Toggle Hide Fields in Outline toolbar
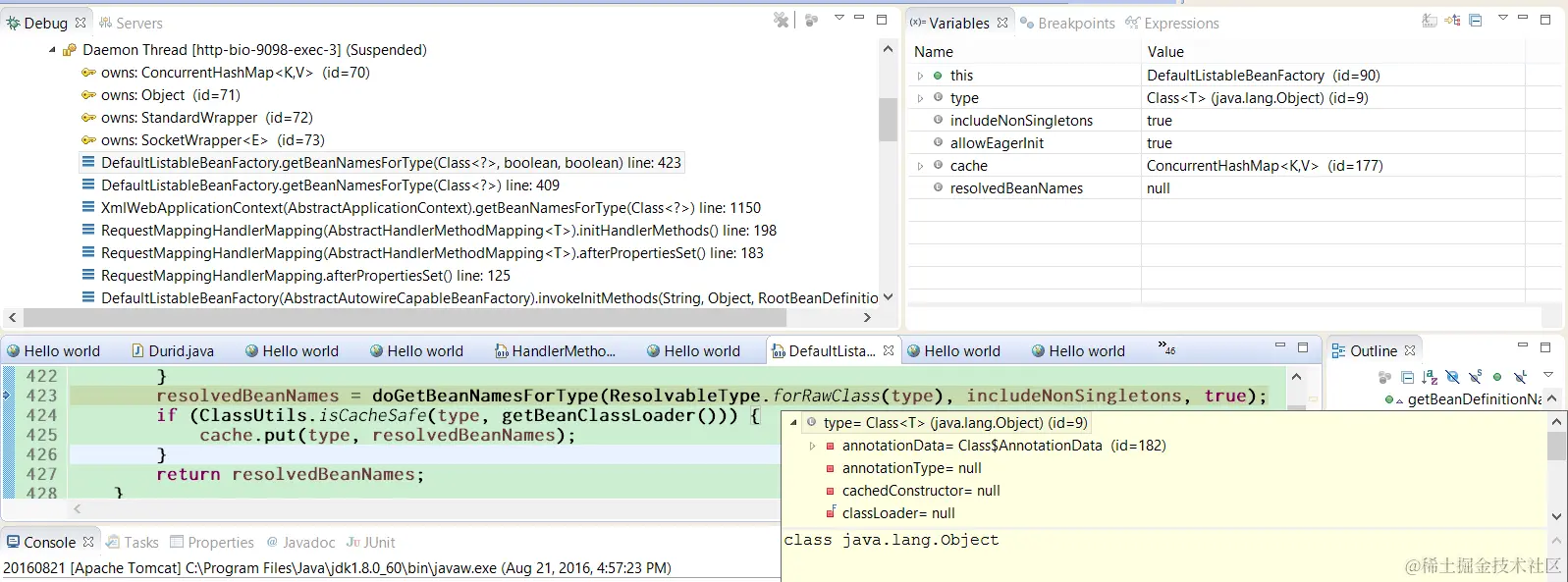 click(x=1452, y=377)
